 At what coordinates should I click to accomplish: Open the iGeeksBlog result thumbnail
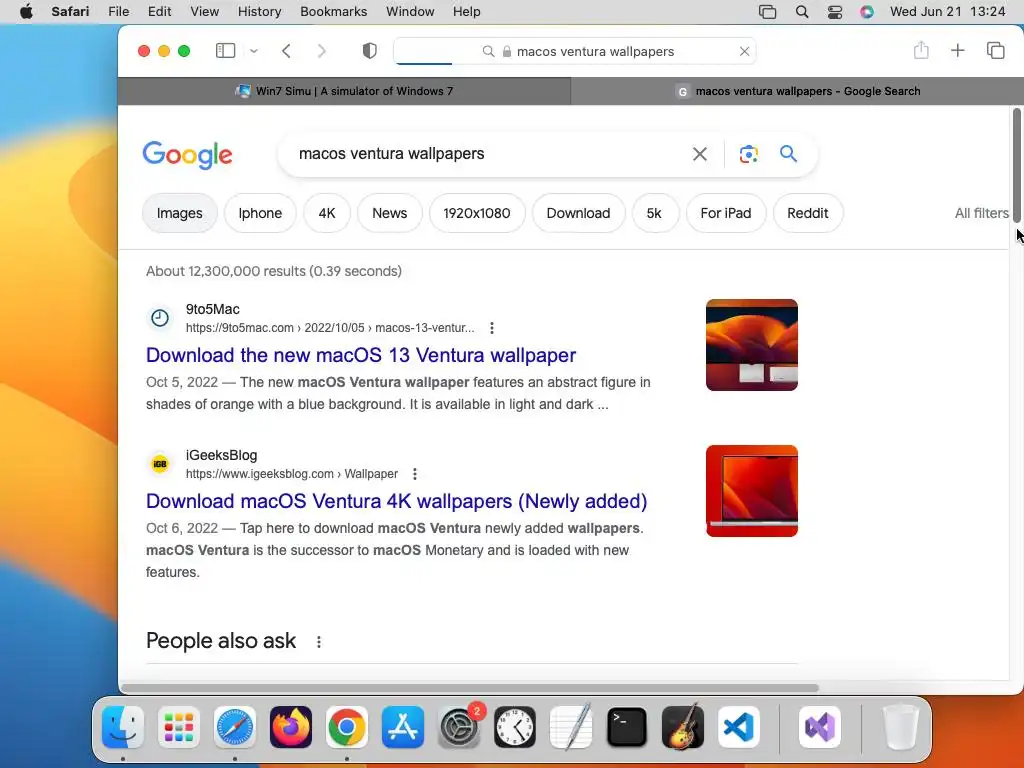tap(752, 491)
